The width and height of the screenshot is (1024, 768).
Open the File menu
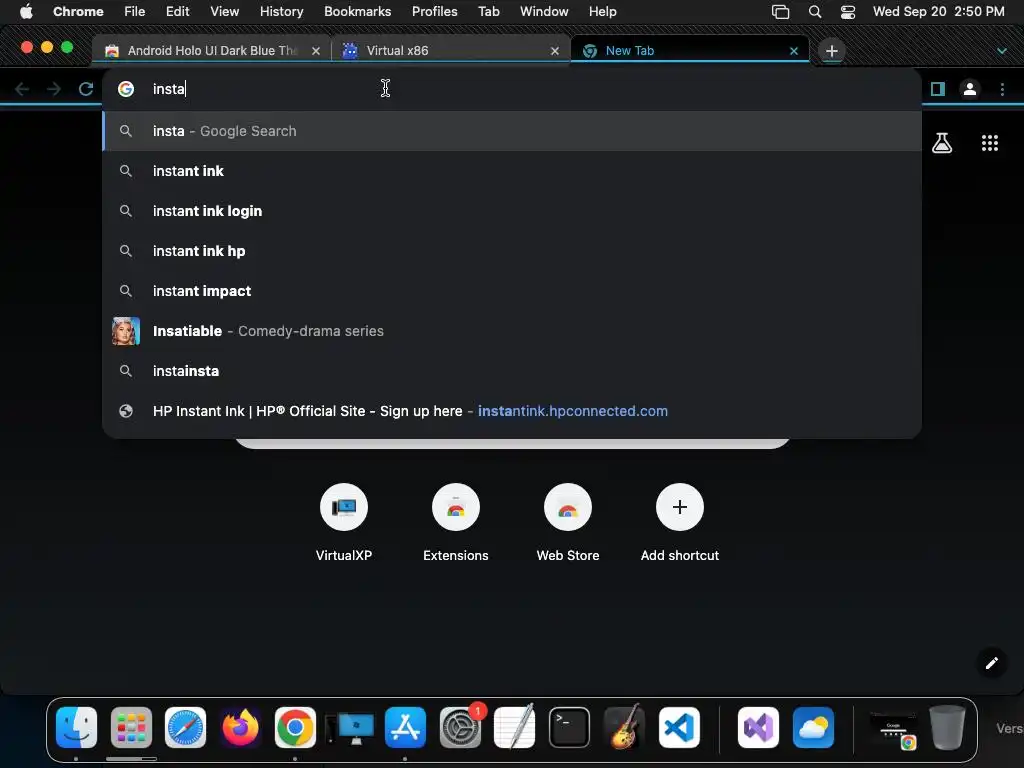tap(135, 11)
